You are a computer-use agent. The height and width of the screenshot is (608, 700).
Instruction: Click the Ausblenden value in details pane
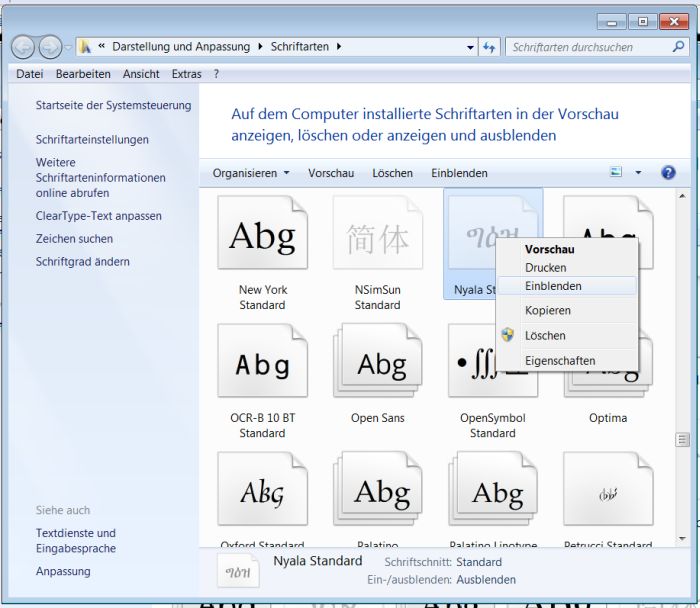[x=486, y=579]
